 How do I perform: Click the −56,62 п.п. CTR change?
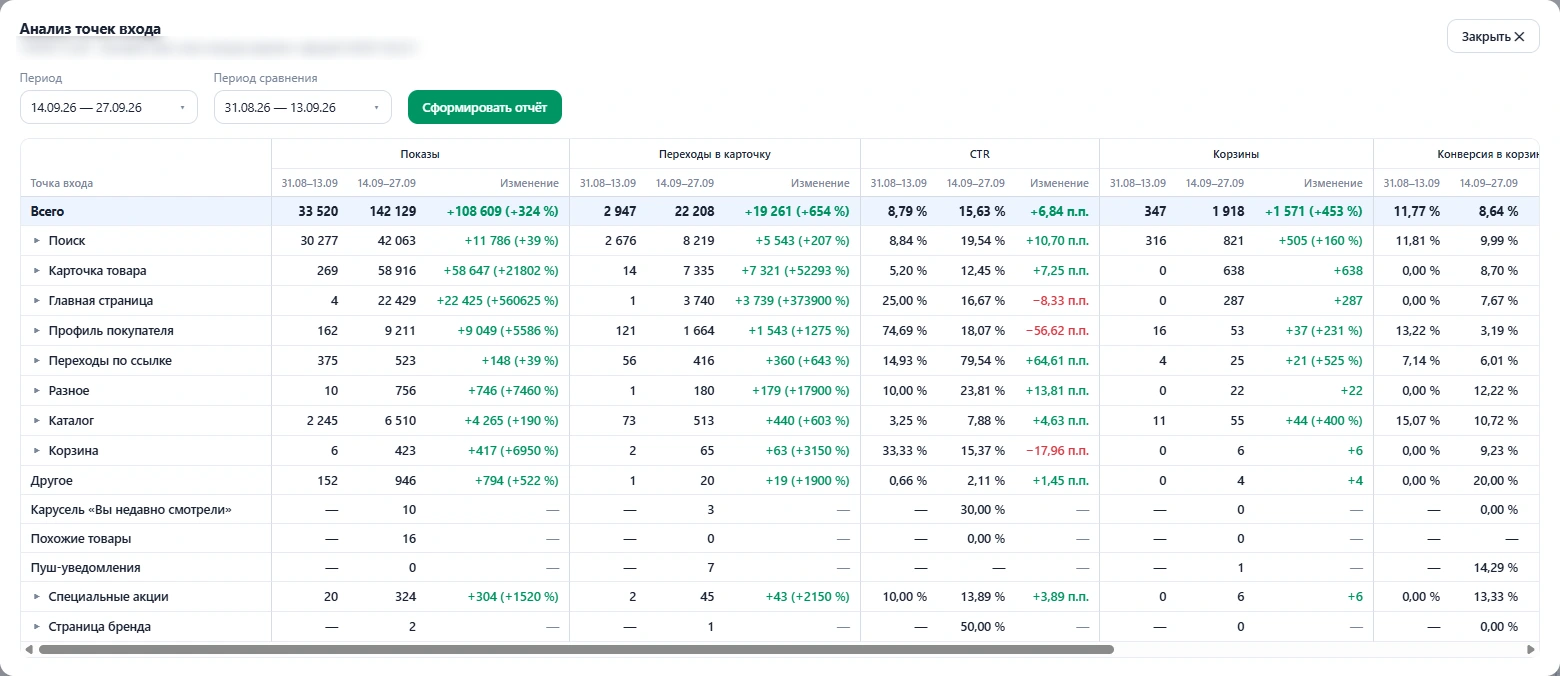coord(1056,331)
